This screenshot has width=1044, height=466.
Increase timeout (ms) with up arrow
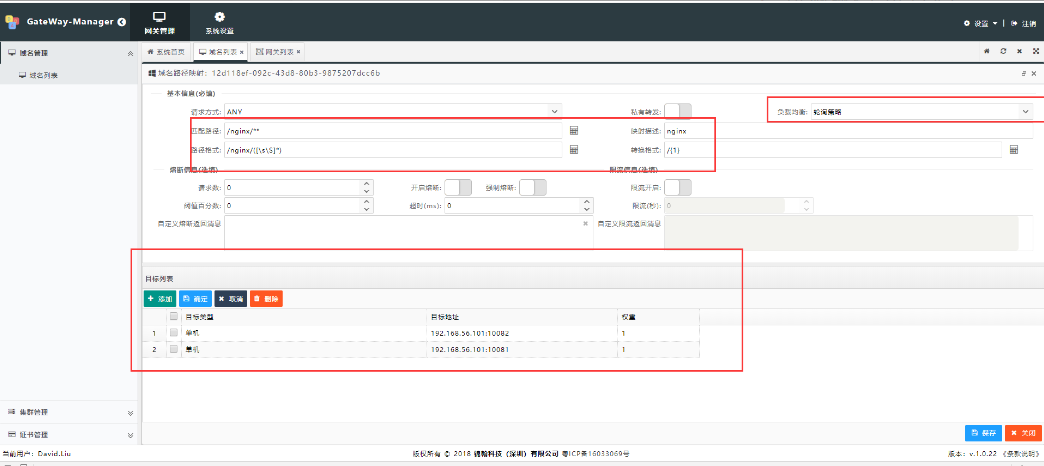[x=587, y=202]
